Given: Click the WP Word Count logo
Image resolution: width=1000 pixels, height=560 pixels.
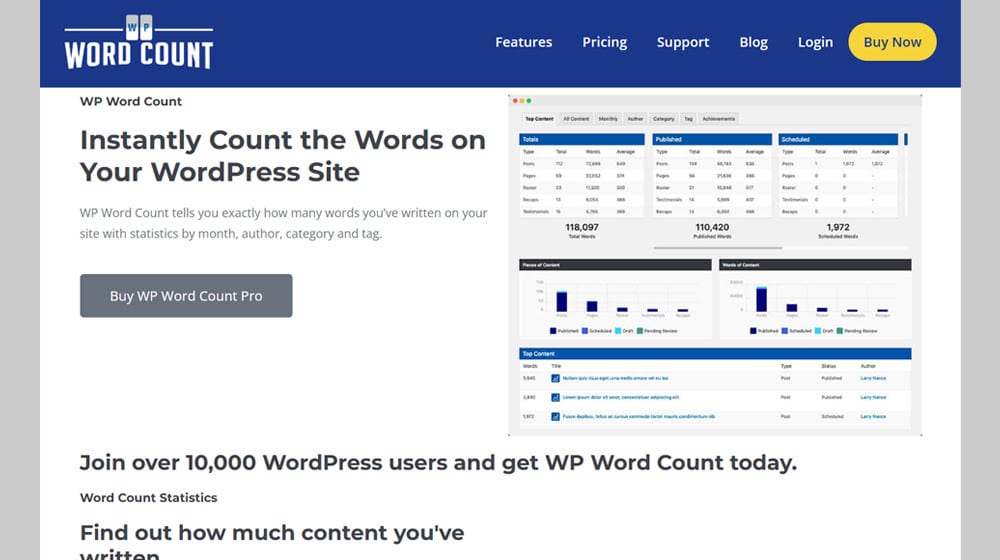Looking at the screenshot, I should (x=139, y=43).
